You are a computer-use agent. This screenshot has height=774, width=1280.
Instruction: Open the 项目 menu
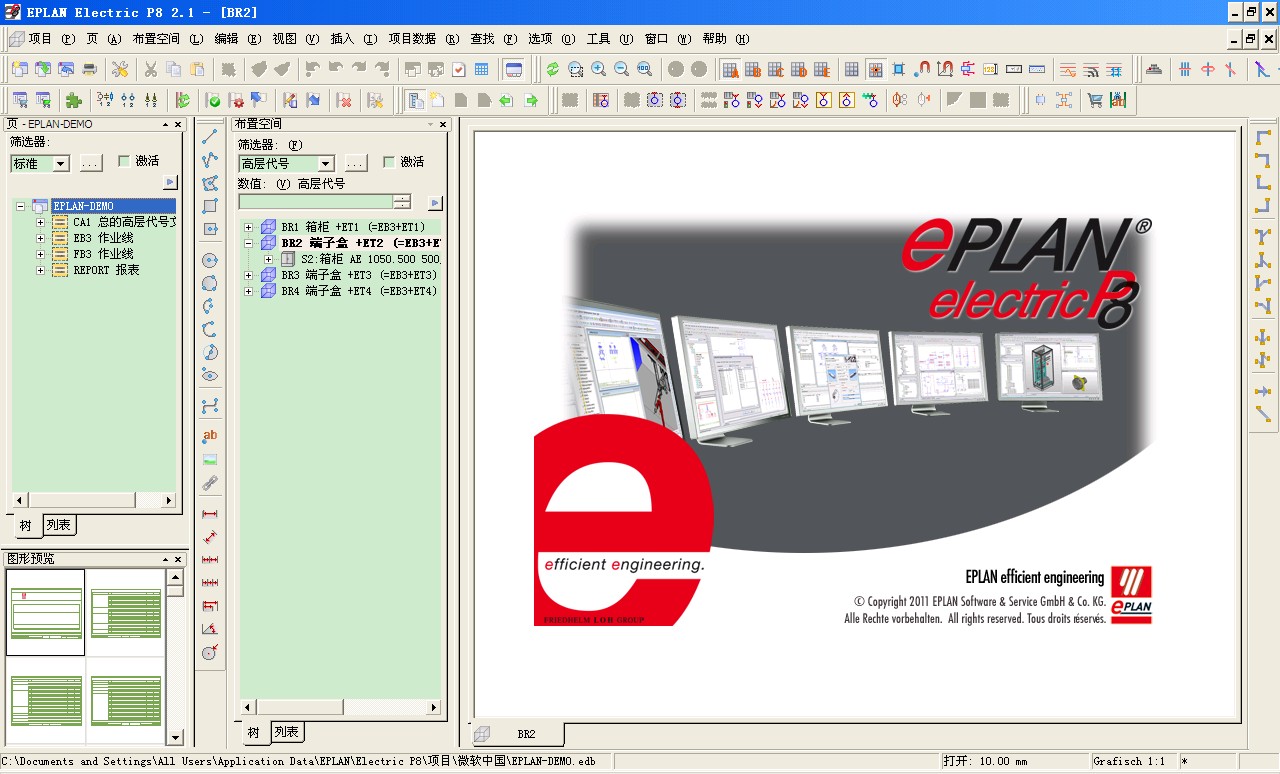[x=52, y=39]
